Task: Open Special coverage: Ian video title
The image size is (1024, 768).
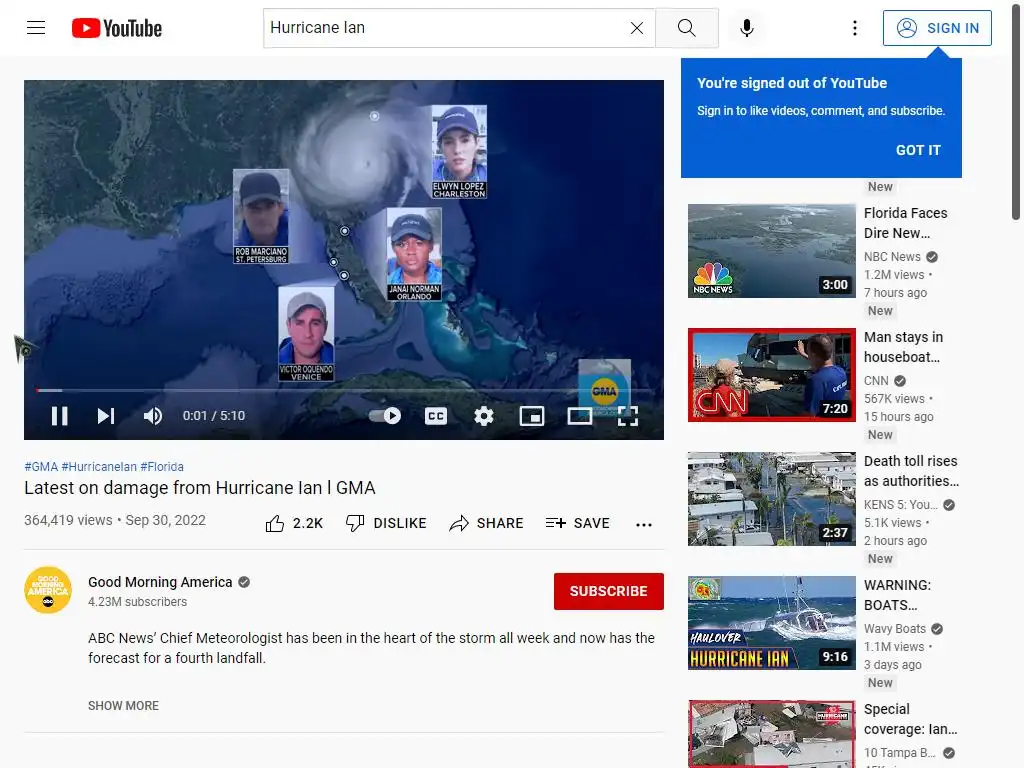Action: [910, 719]
